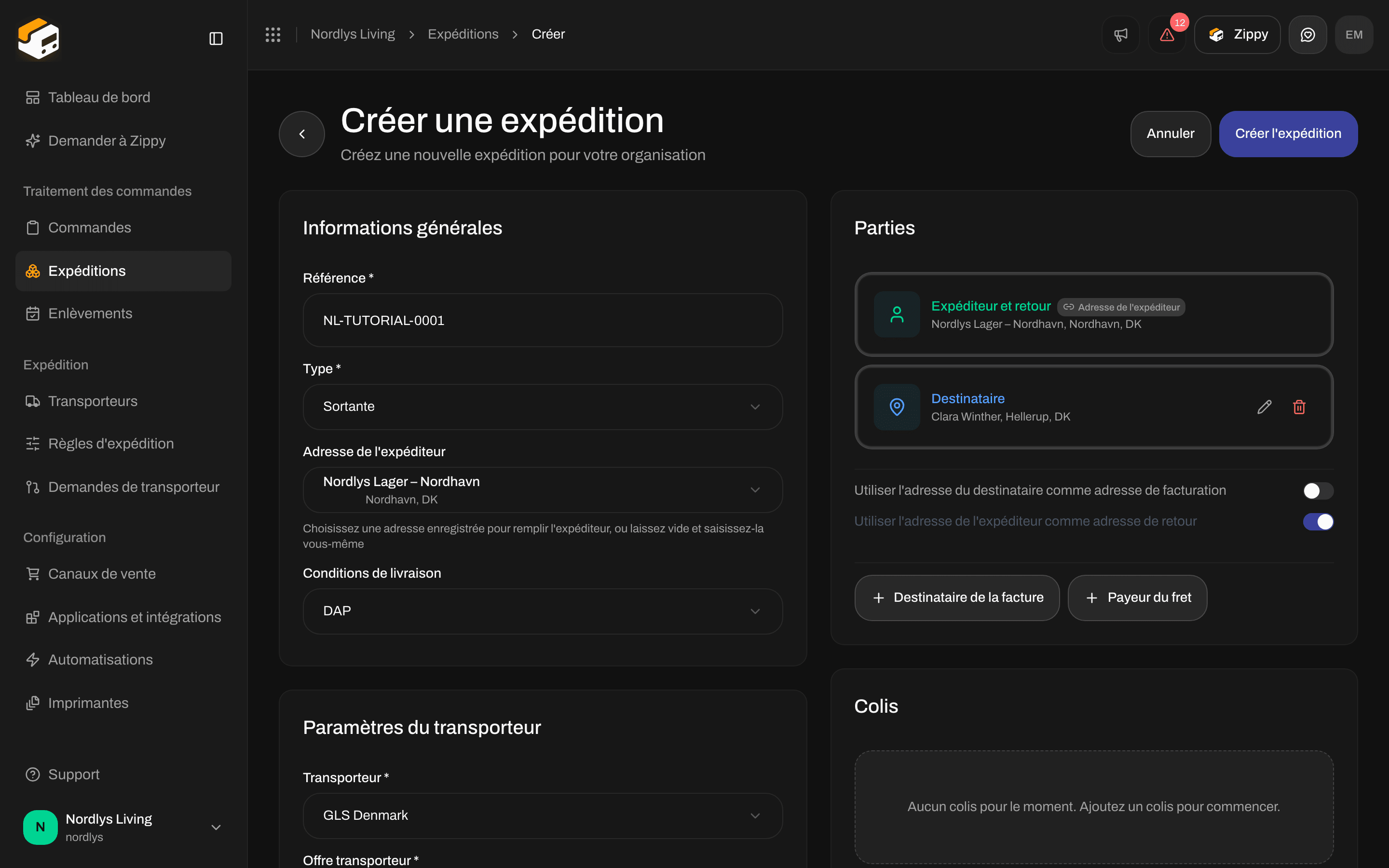Click the Nordlys Living breadcrumb link
Screen dimensions: 1389x868
(353, 34)
